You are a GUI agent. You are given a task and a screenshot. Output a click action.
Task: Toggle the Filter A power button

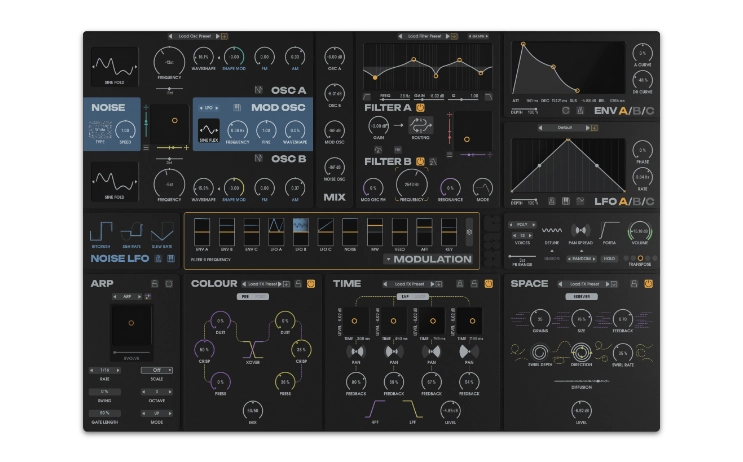pyautogui.click(x=421, y=107)
